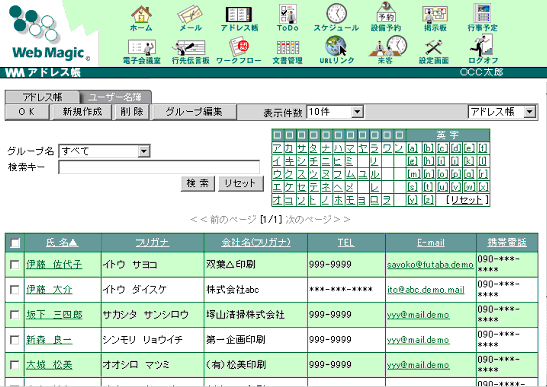
Task: Filter by letter [m] in 英字 index
Action: 413,174
